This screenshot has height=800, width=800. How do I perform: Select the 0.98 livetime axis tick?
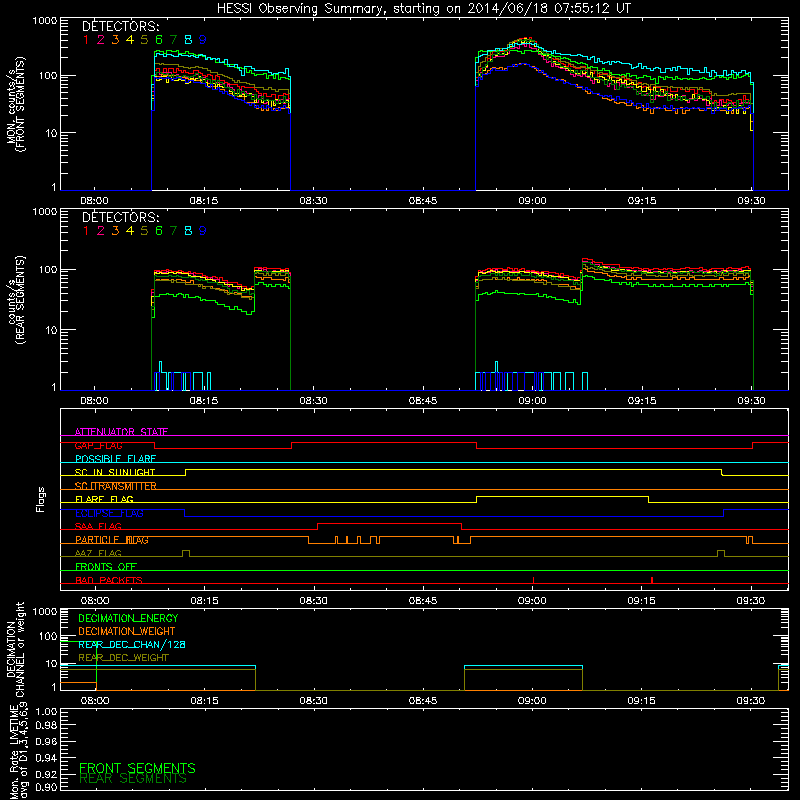coord(46,726)
